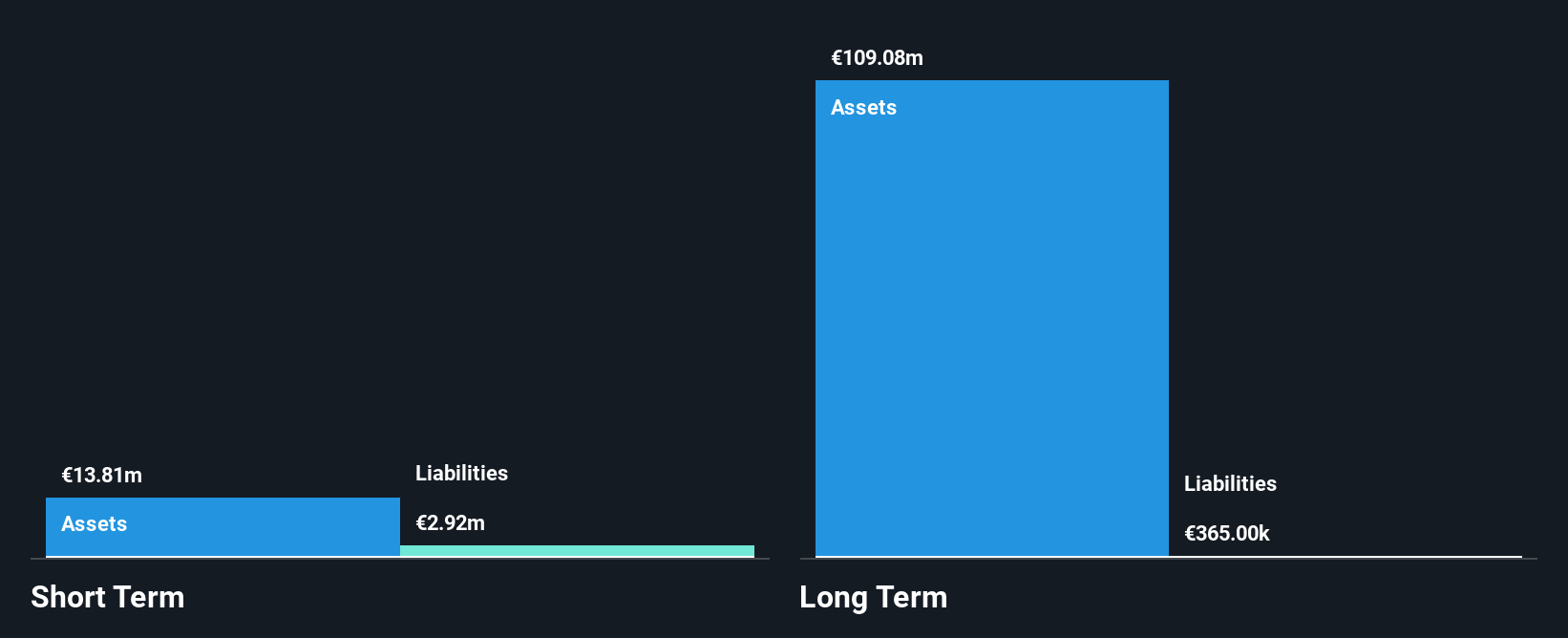The width and height of the screenshot is (1568, 638).
Task: Click the Assets label in Short Term bar
Action: click(x=94, y=524)
